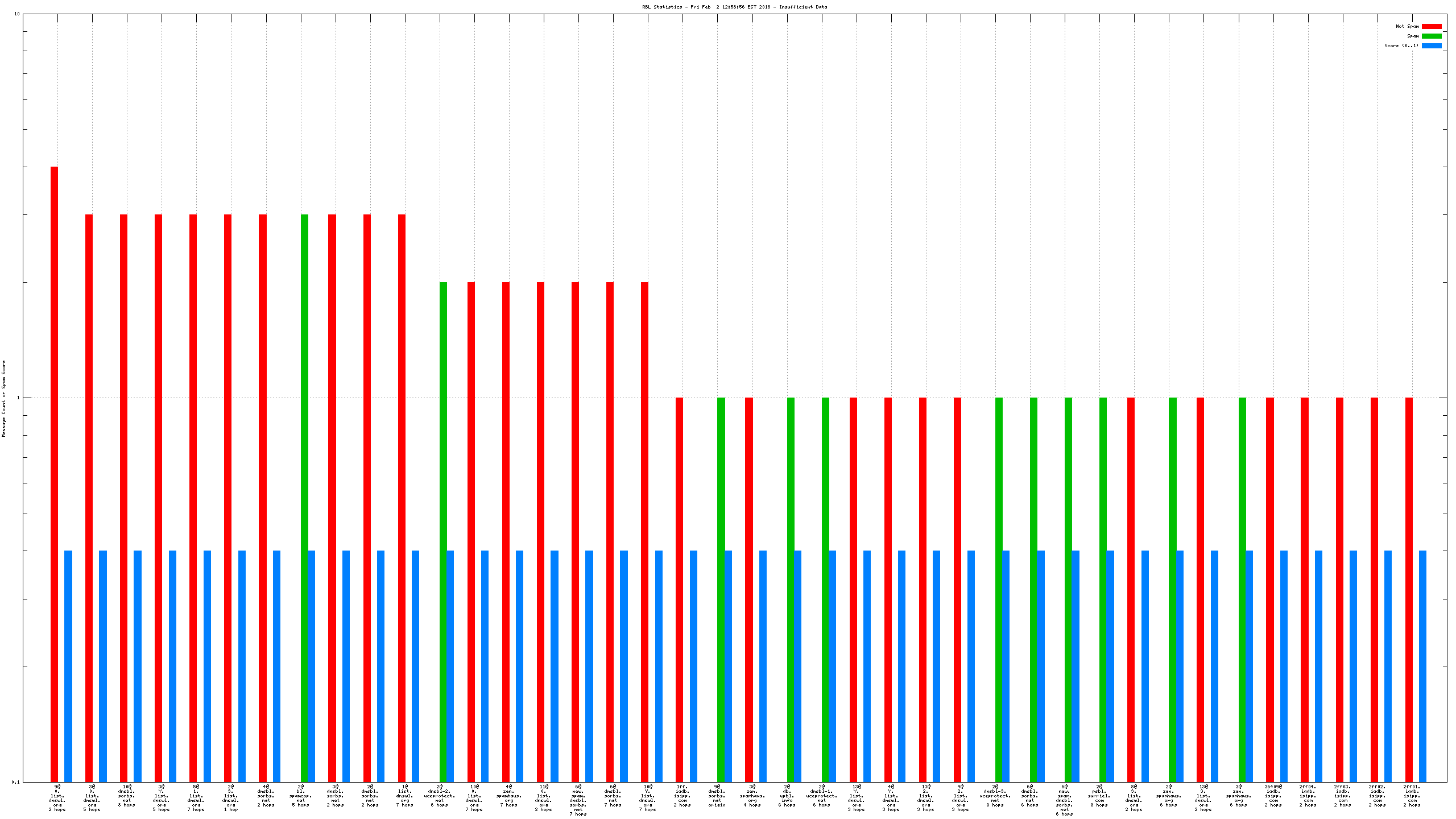
Task: Click the blue Score legend swatch
Action: tap(1431, 45)
